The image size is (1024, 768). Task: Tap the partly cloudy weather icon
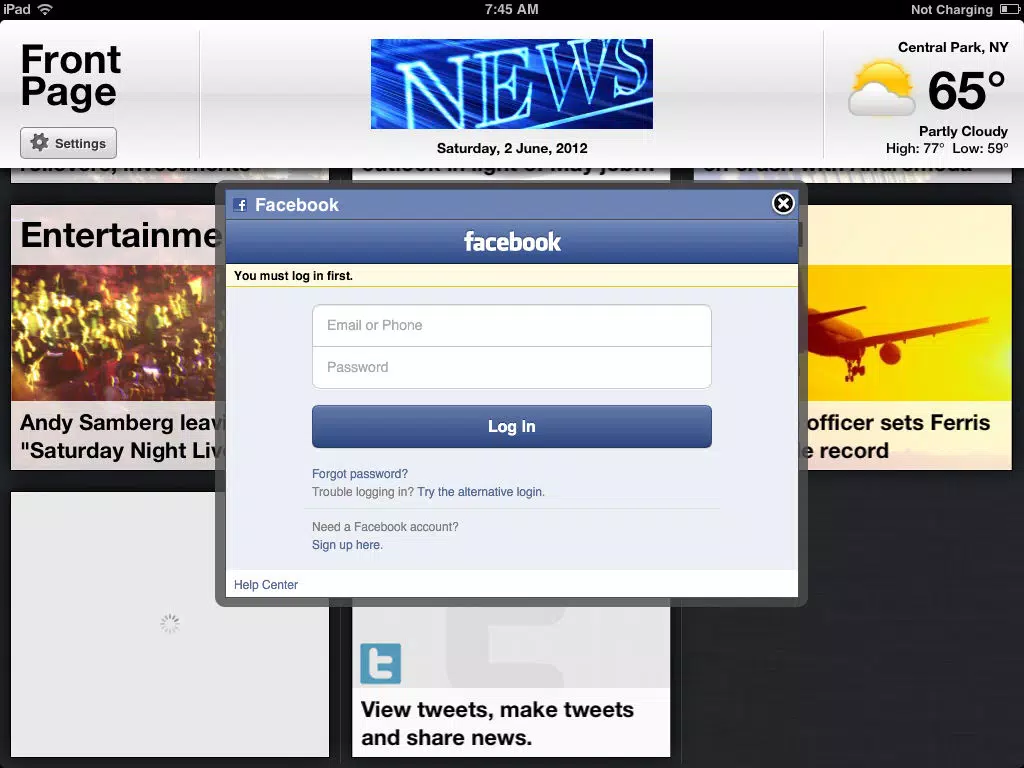(882, 88)
